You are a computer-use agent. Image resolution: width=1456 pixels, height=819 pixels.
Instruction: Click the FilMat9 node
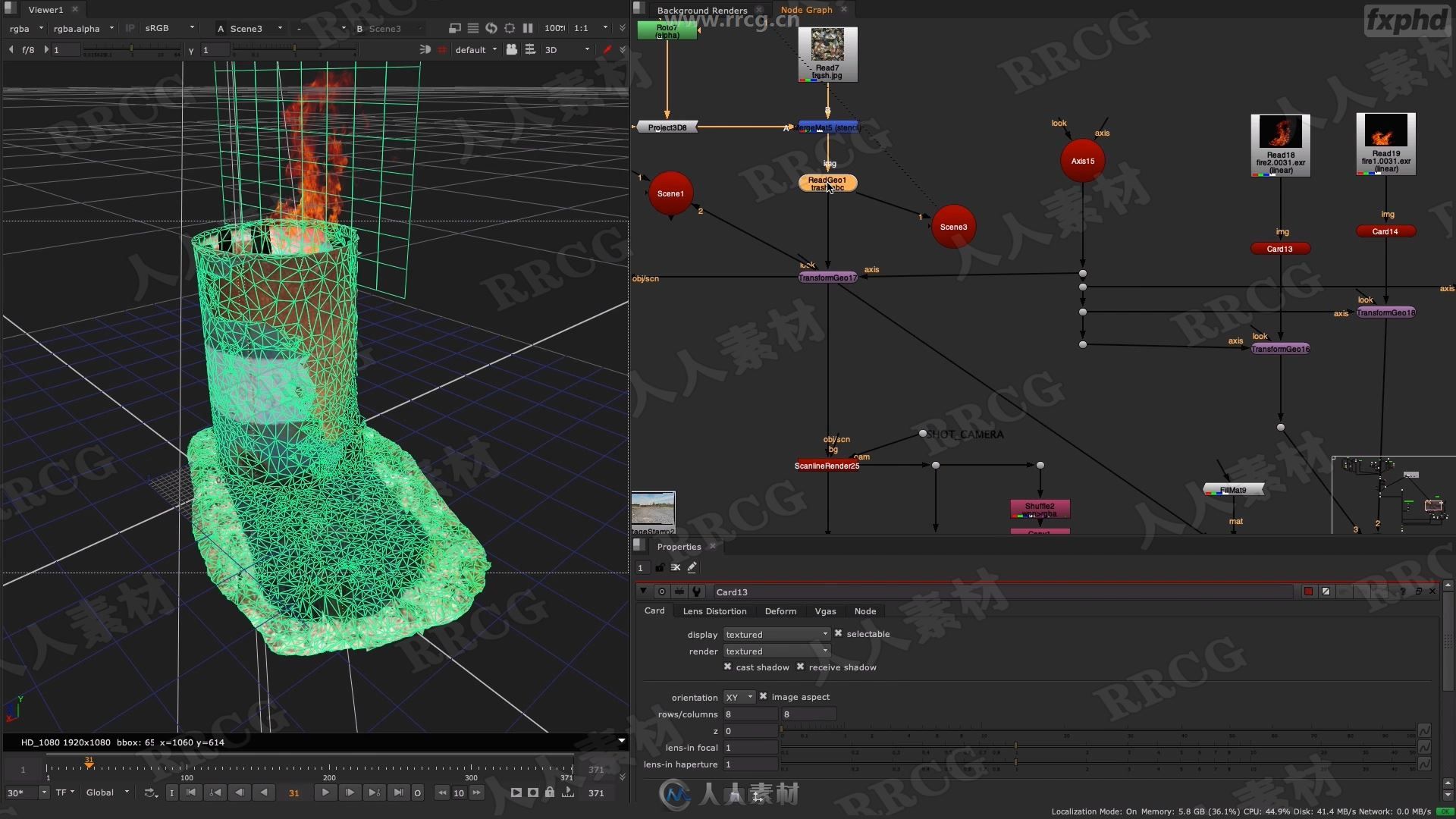point(1236,489)
